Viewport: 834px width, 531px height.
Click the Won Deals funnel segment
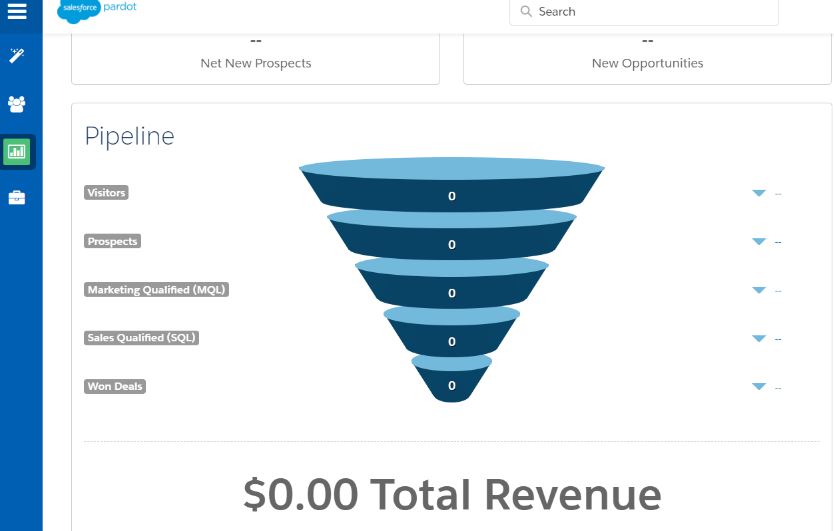pos(452,378)
